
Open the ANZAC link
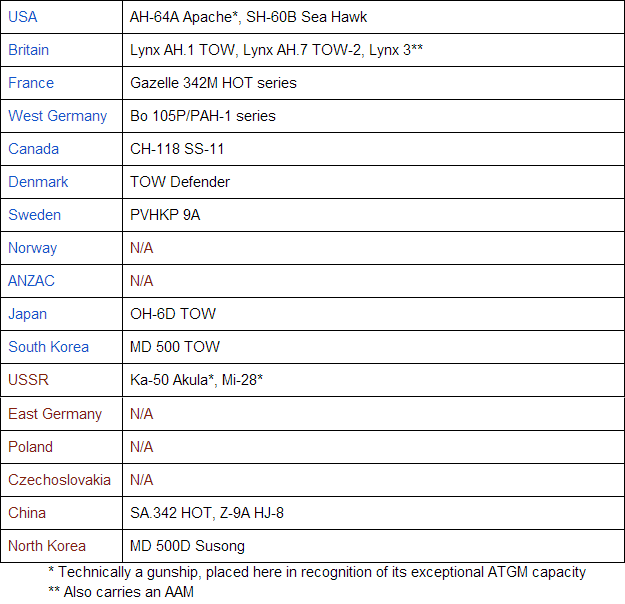[31, 281]
